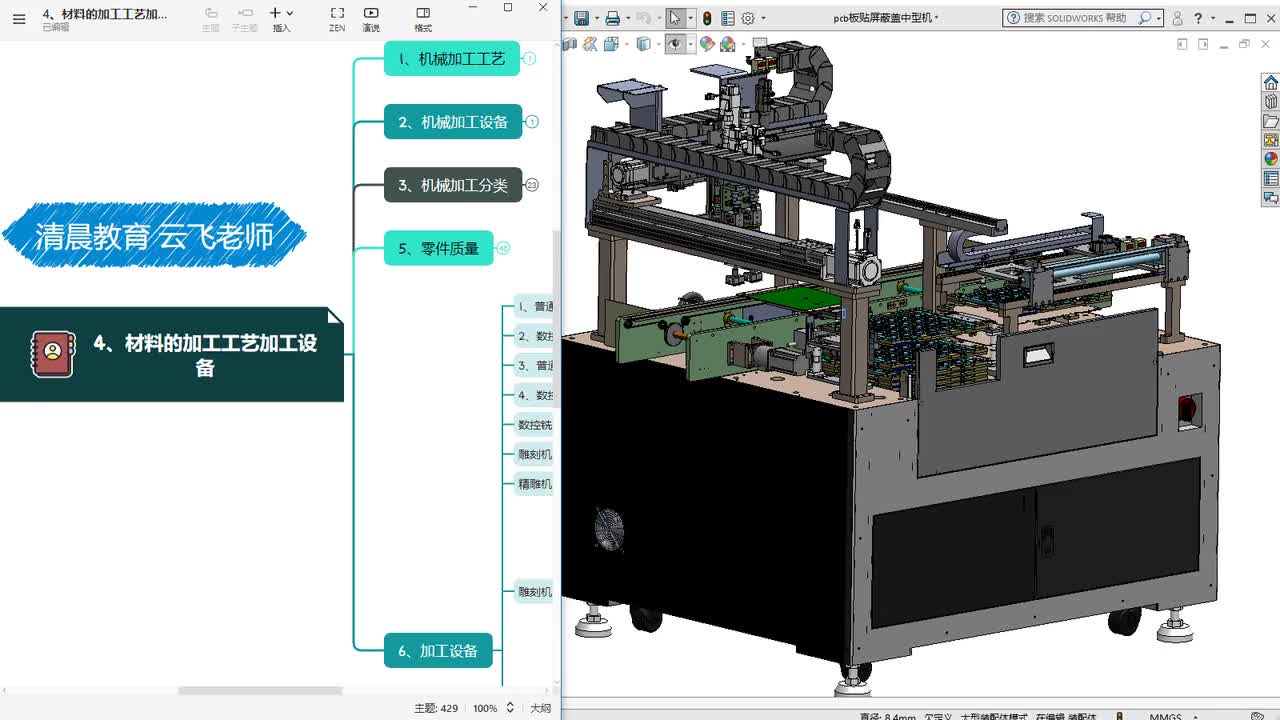The image size is (1280, 720).
Task: Open SolidWorks Options gear icon
Action: coord(747,18)
